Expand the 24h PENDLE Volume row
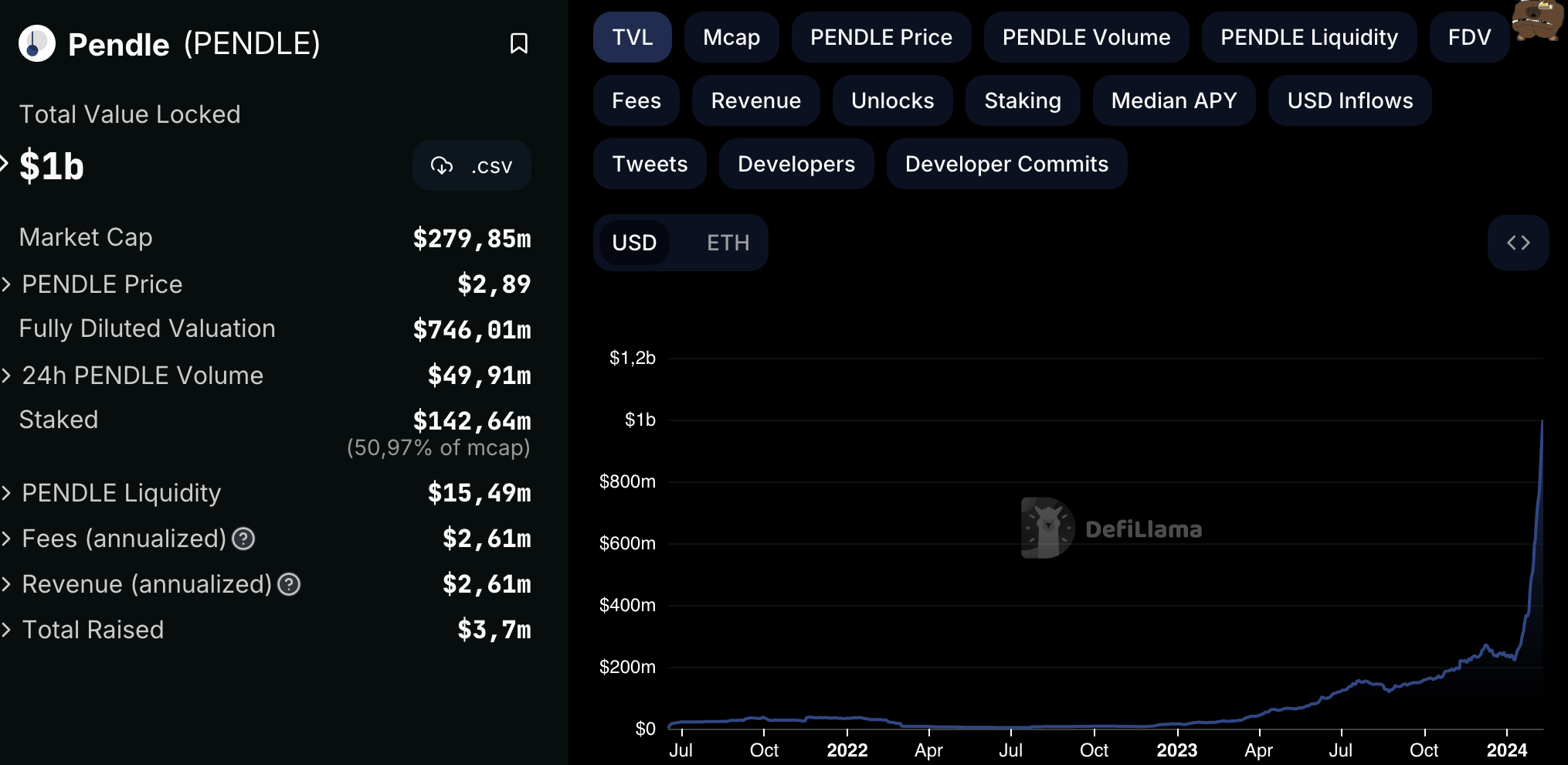The image size is (1568, 765). point(6,376)
